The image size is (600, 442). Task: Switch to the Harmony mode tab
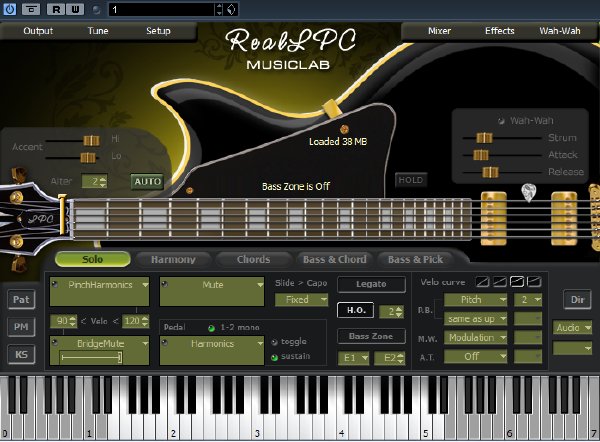[173, 259]
